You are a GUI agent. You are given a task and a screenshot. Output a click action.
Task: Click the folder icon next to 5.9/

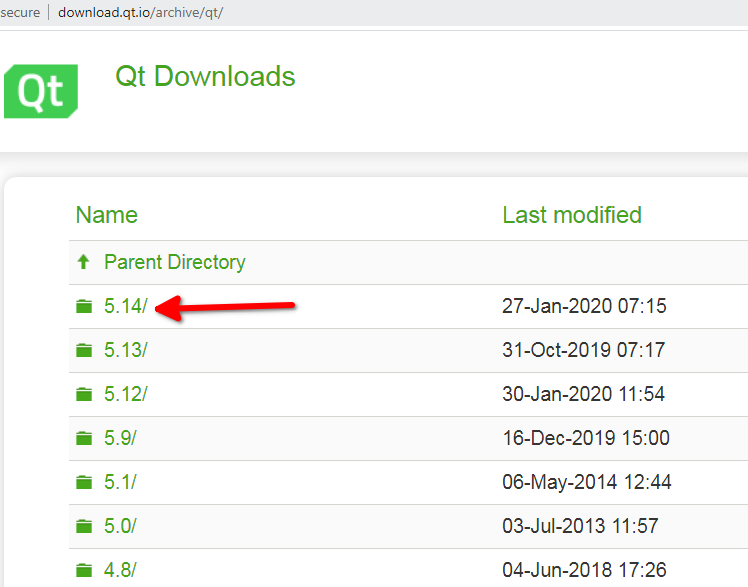click(84, 438)
